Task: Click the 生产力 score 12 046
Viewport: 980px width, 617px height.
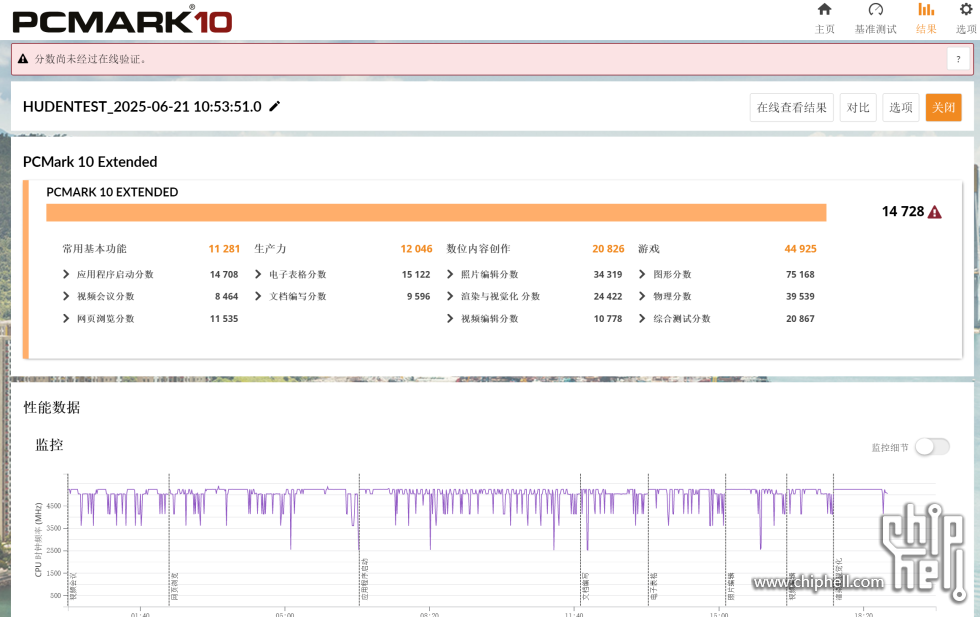Action: (416, 249)
